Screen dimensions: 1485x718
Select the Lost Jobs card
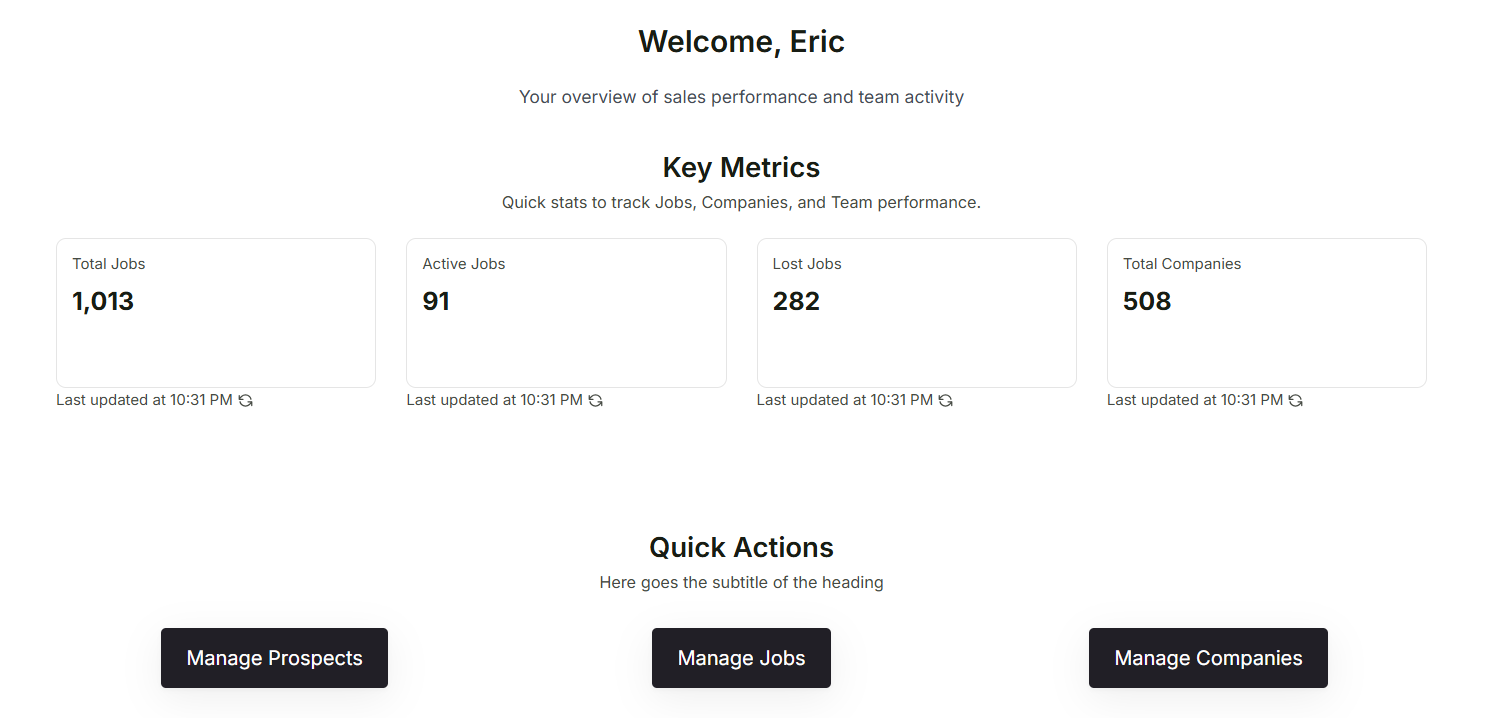click(x=916, y=312)
